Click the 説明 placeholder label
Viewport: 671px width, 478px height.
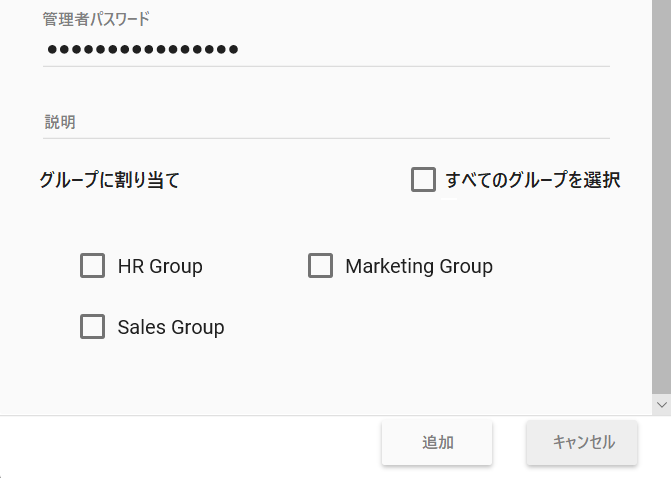click(60, 123)
